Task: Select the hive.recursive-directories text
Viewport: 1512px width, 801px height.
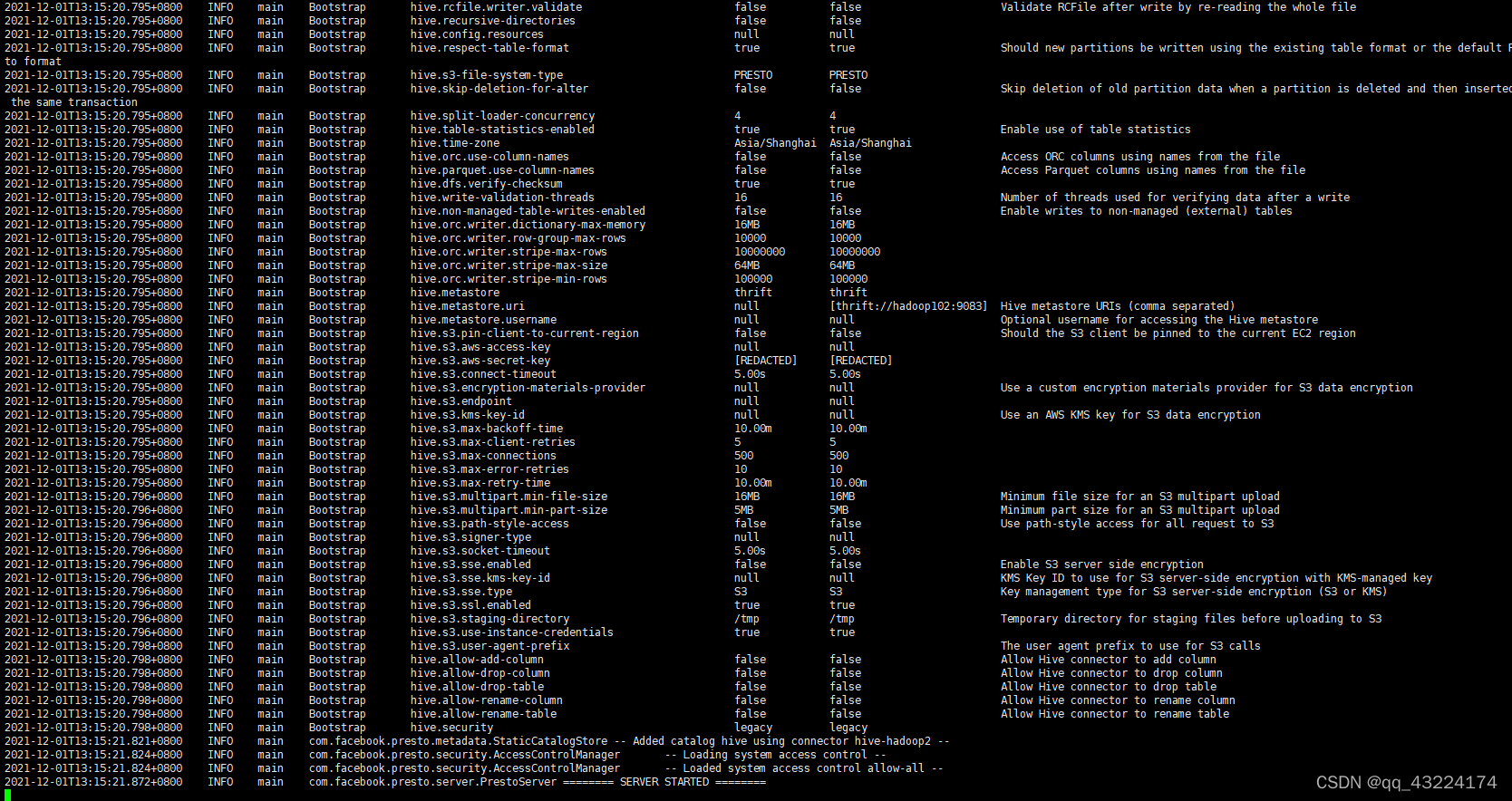Action: click(x=492, y=21)
